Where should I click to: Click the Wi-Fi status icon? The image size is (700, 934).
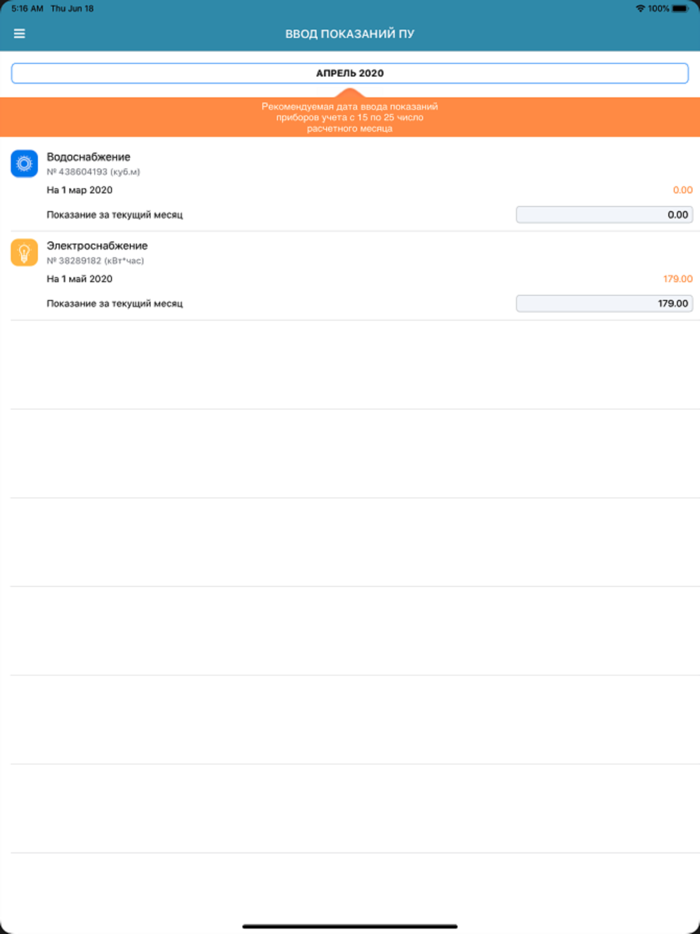coord(640,8)
